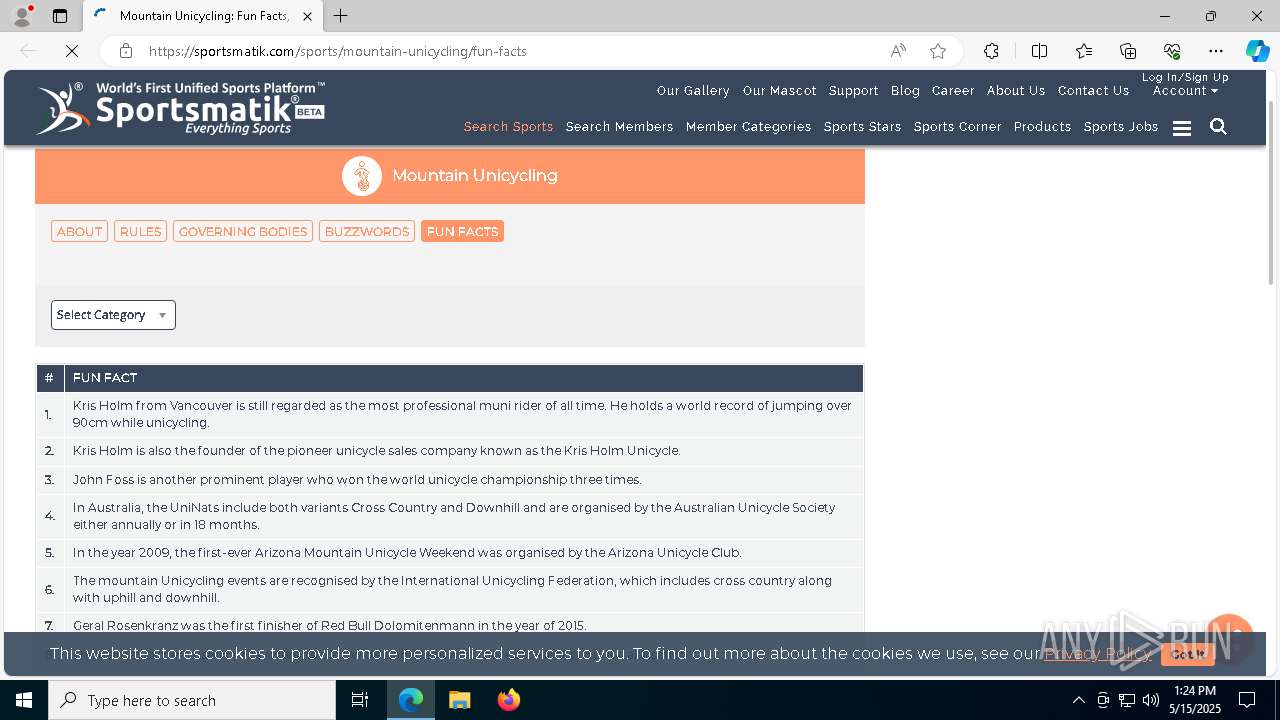Click the Mountain Unicycling sport icon
This screenshot has height=720, width=1280.
pyautogui.click(x=362, y=176)
